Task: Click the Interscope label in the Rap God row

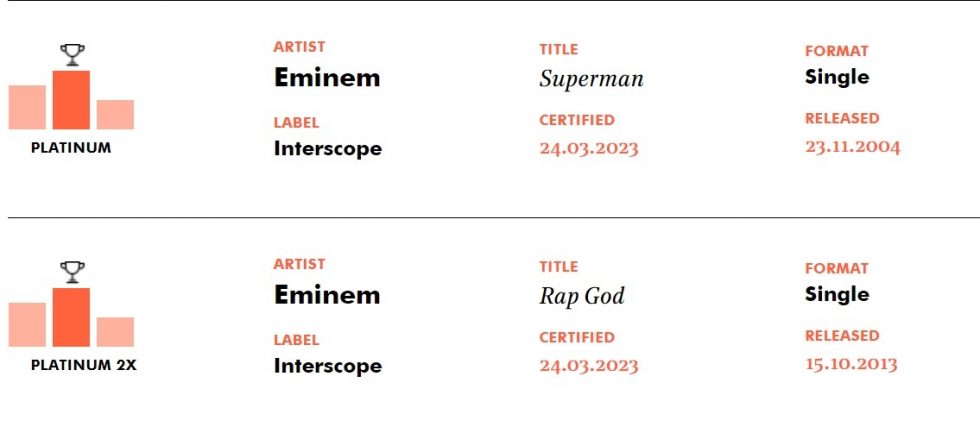Action: (328, 366)
